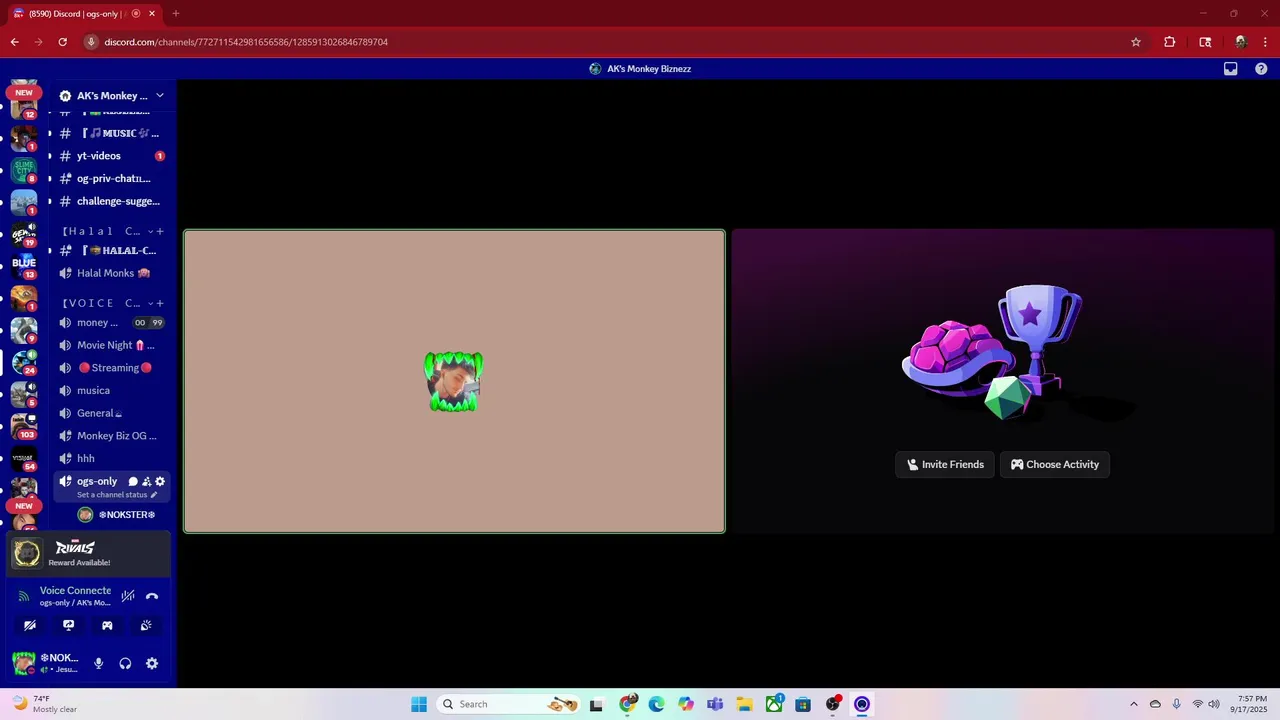Join the General voice channel
The height and width of the screenshot is (720, 1280).
point(111,413)
